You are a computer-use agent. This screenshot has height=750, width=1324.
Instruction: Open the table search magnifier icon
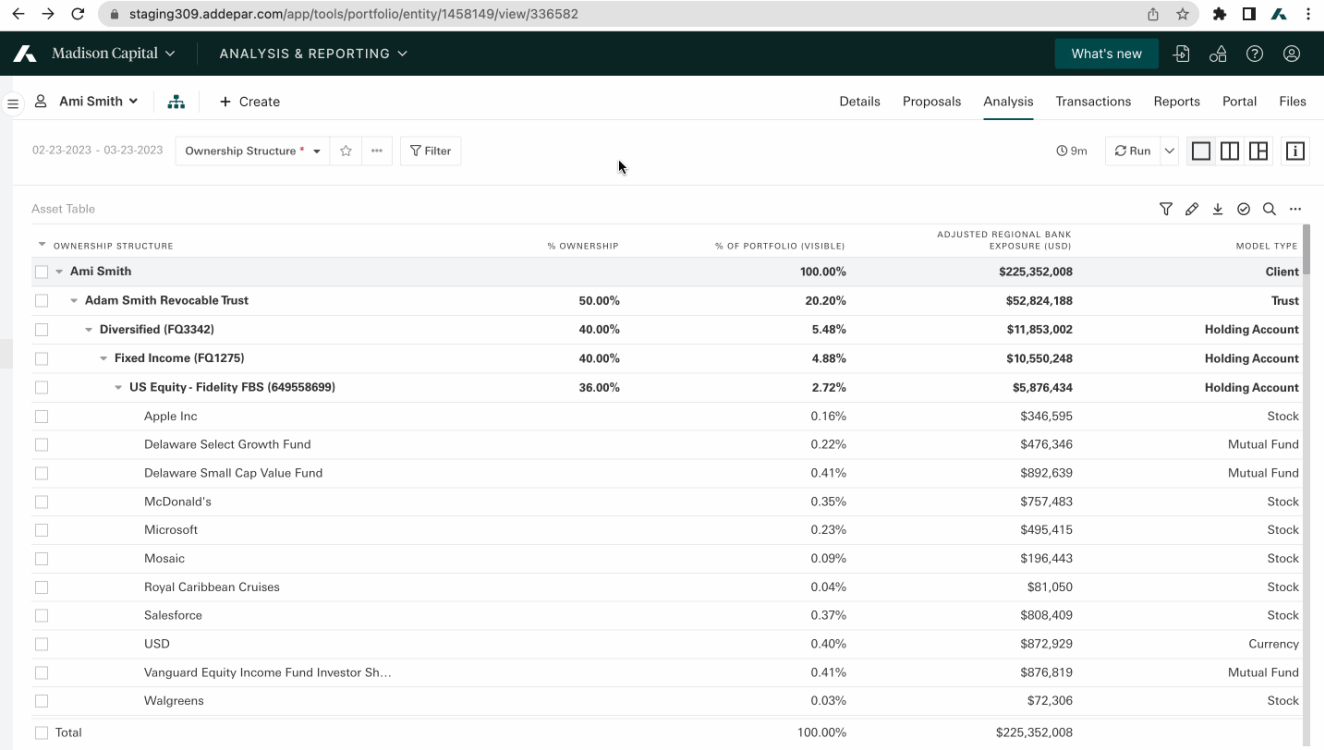(1269, 209)
